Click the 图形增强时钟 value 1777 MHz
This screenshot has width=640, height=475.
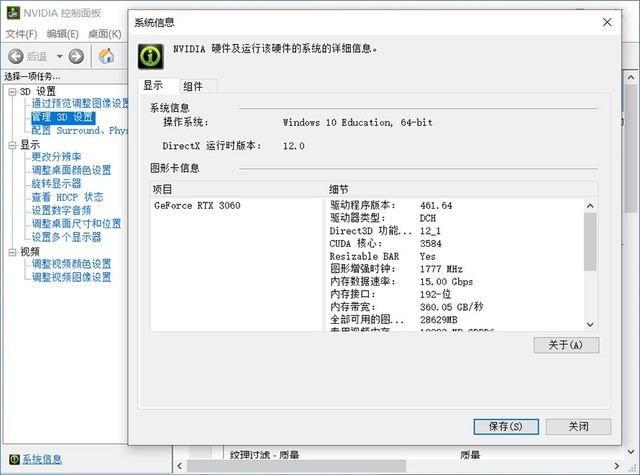[441, 269]
